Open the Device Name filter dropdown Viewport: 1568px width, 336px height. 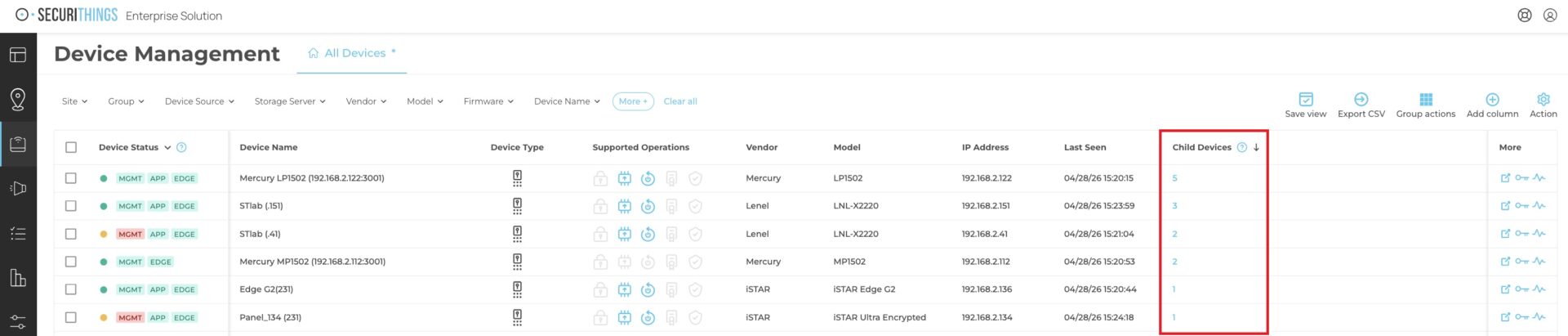point(567,101)
